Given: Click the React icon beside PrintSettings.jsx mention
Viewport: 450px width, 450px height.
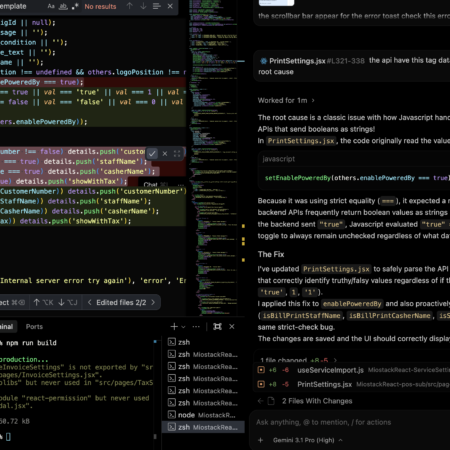Looking at the screenshot, I should [x=264, y=61].
